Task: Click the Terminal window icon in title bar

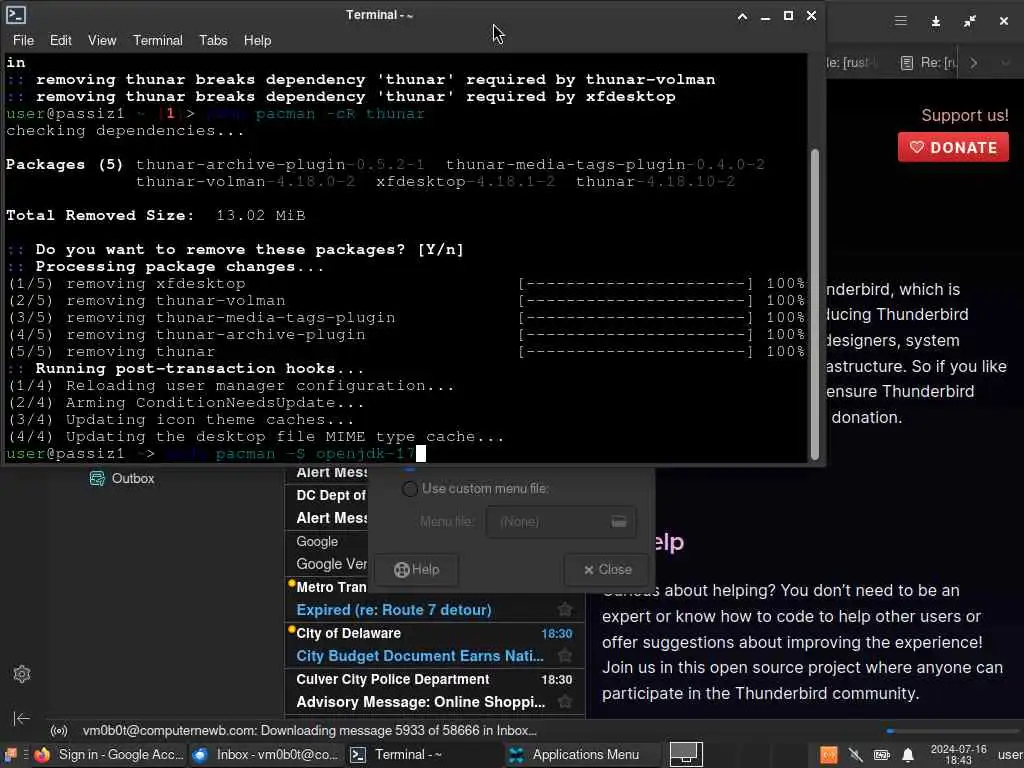Action: click(x=16, y=15)
